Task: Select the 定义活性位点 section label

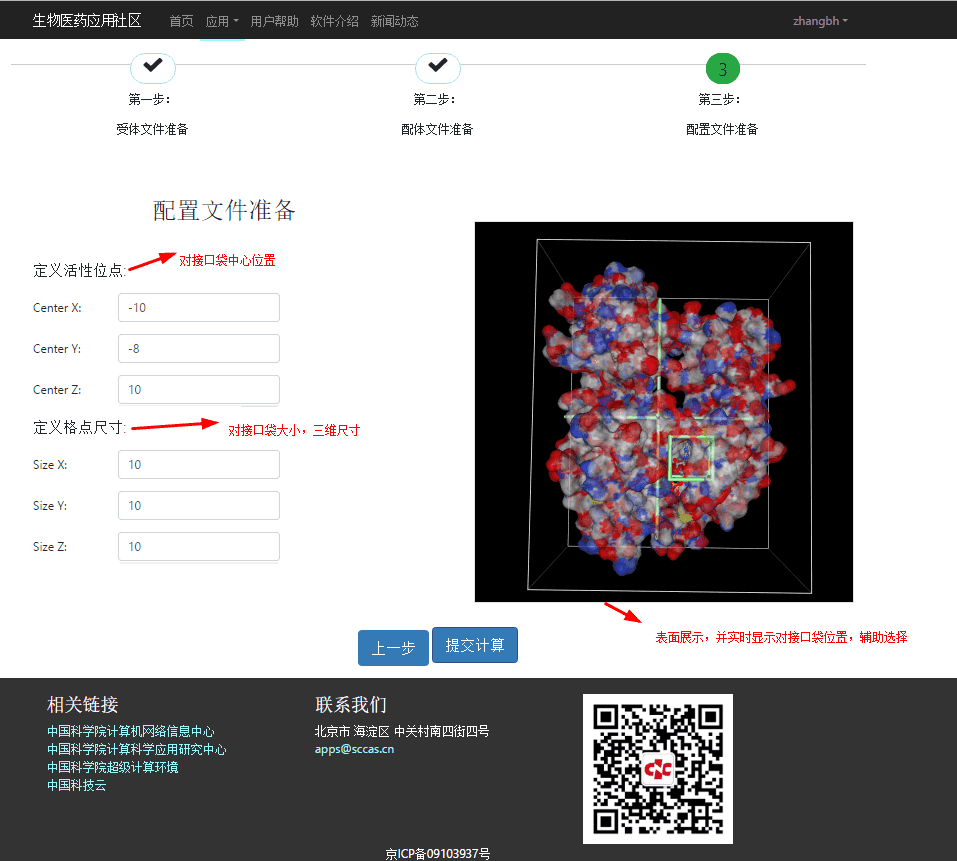Action: 79,270
